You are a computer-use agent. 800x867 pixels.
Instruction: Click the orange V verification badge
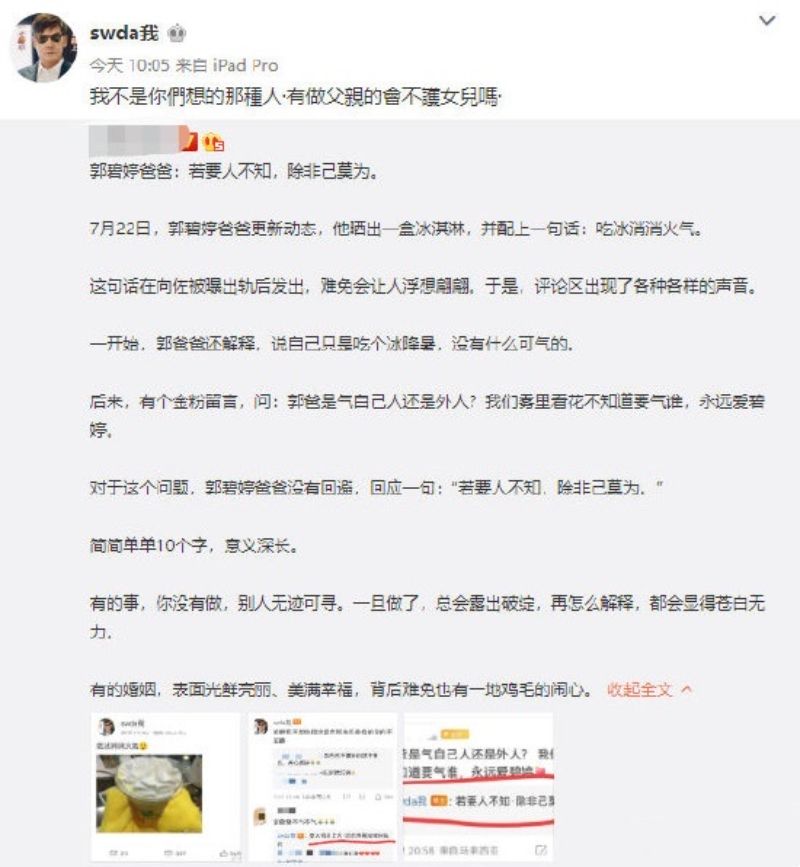tap(190, 141)
